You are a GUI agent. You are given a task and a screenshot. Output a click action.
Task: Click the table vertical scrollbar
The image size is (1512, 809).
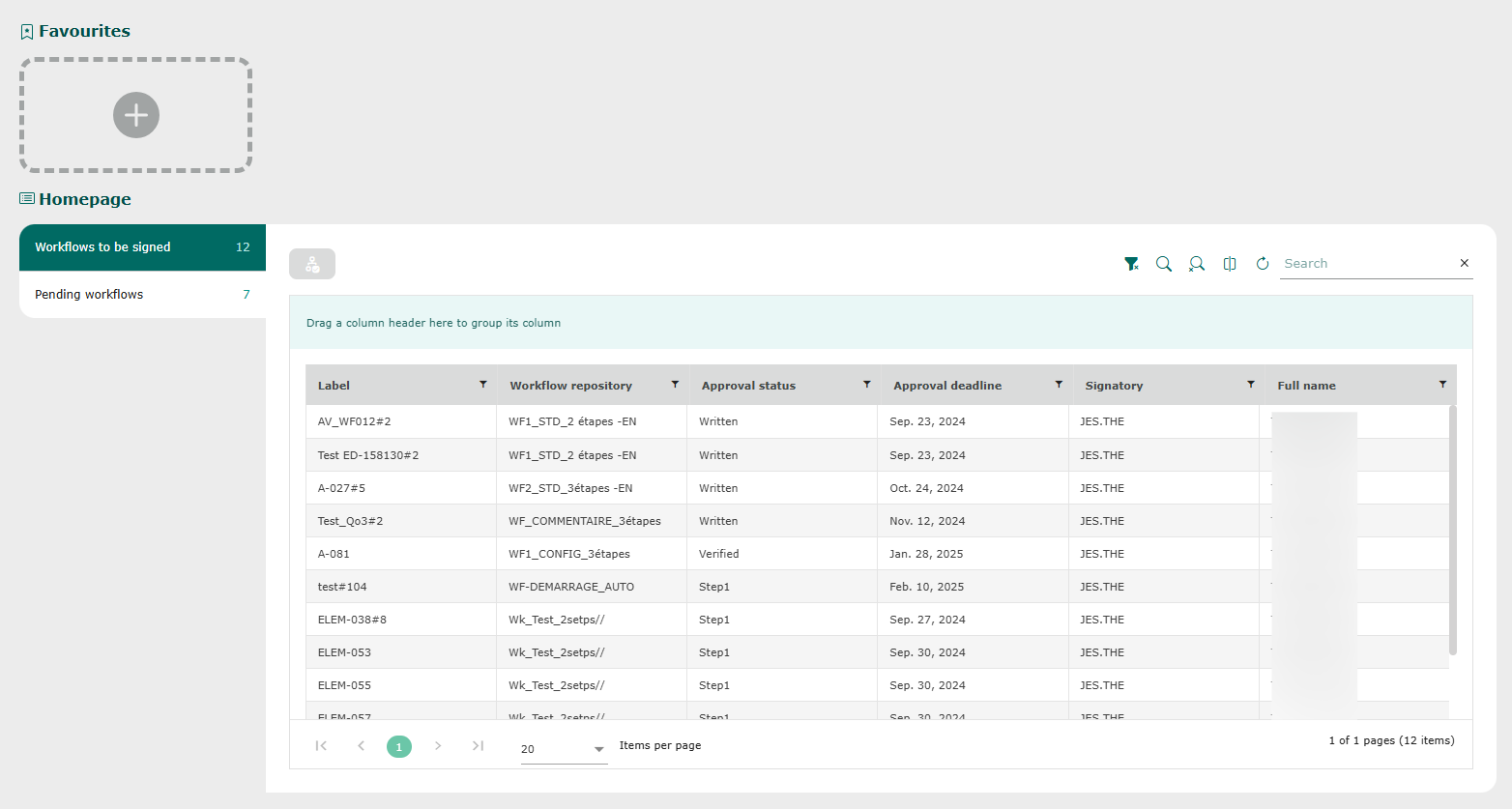(1452, 532)
